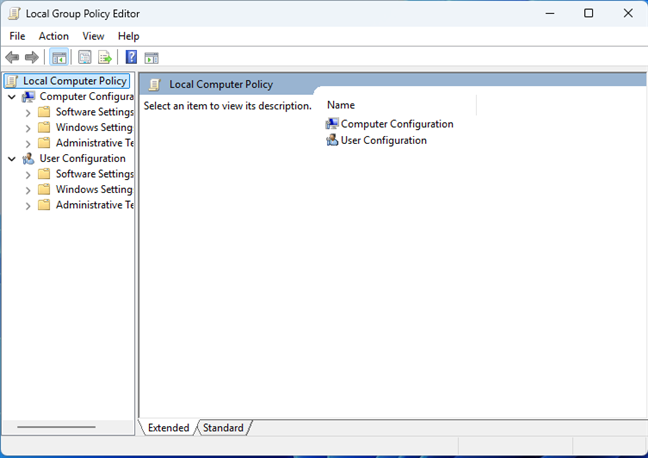Expand Software Settings under User Configuration

28,174
